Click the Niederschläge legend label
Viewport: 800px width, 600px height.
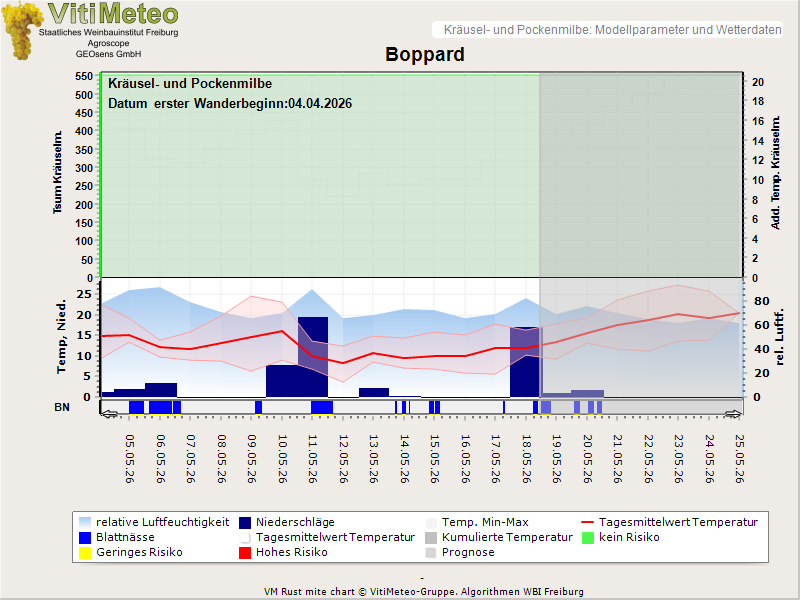click(x=295, y=522)
